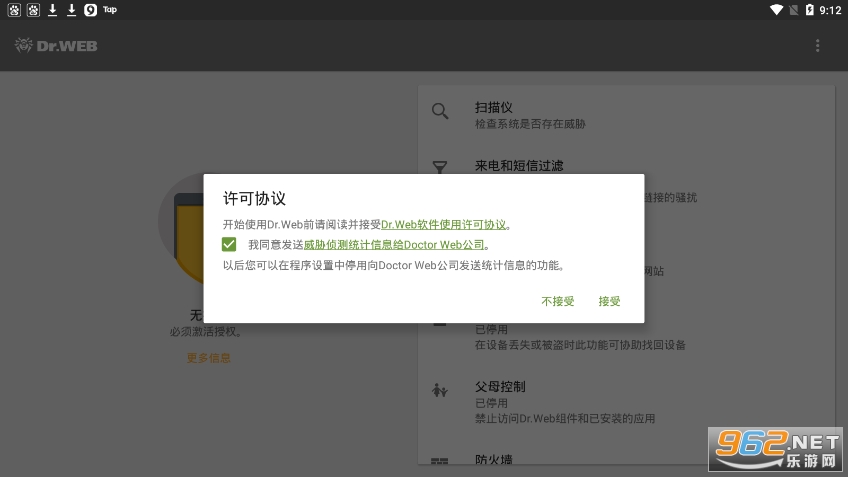Tap the parental control icon
848x477 pixels.
click(x=440, y=390)
